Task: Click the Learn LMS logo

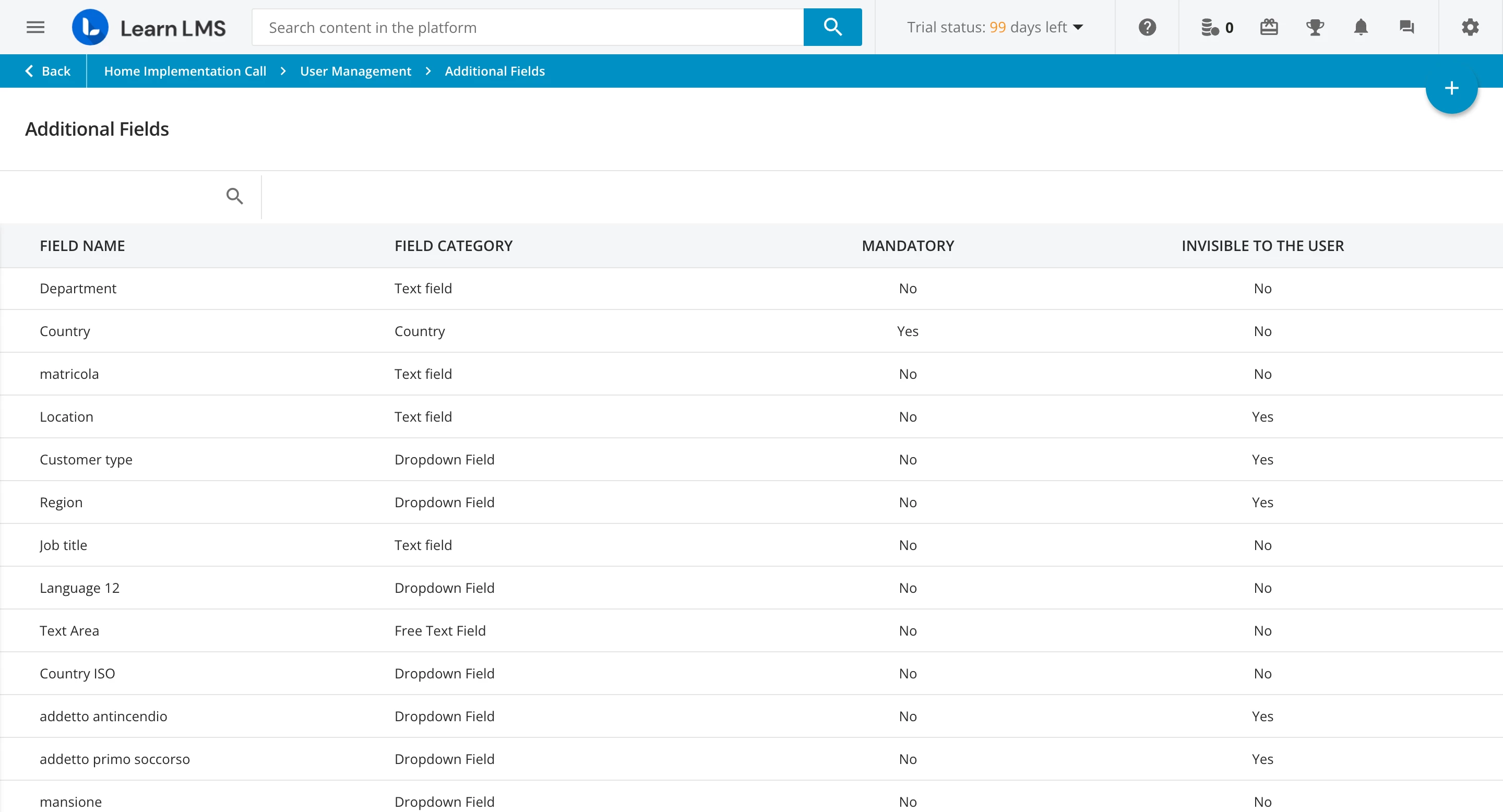Action: pos(149,28)
